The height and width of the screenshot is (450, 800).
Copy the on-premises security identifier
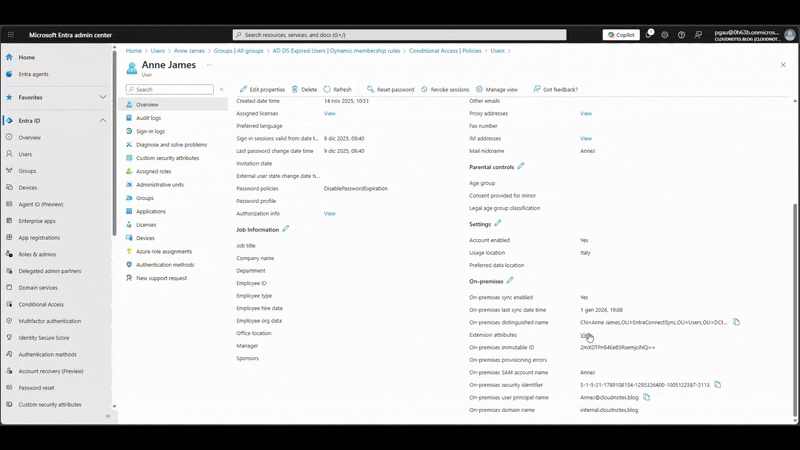(717, 385)
